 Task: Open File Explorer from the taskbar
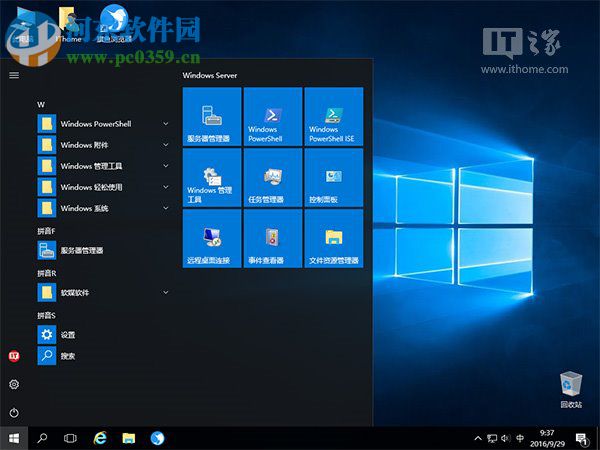click(129, 438)
